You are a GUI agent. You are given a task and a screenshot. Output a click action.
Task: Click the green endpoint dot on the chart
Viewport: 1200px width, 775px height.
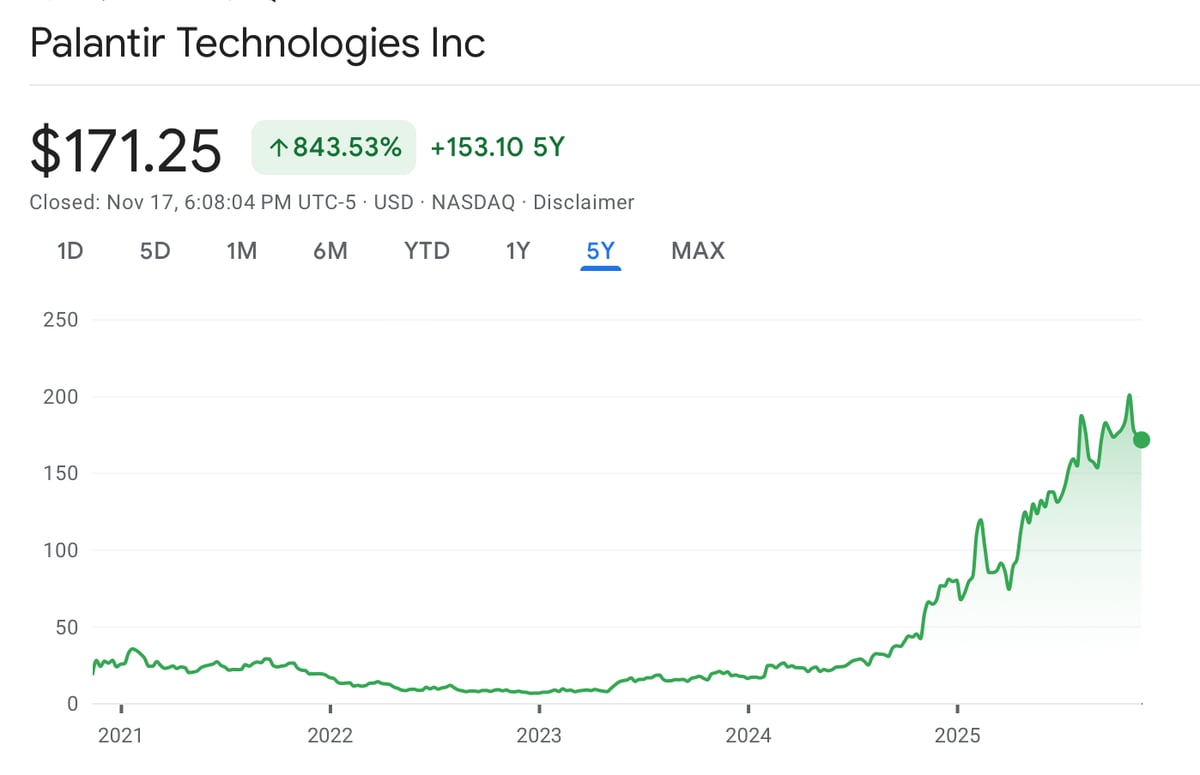[1141, 440]
